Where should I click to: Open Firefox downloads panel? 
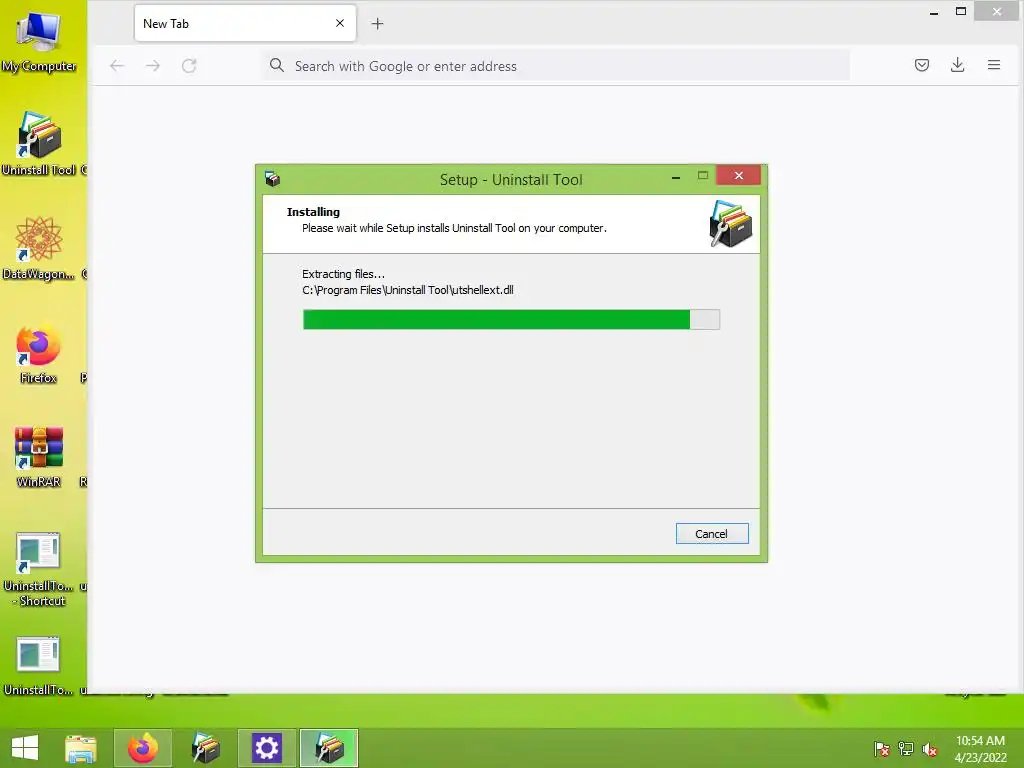coord(957,65)
